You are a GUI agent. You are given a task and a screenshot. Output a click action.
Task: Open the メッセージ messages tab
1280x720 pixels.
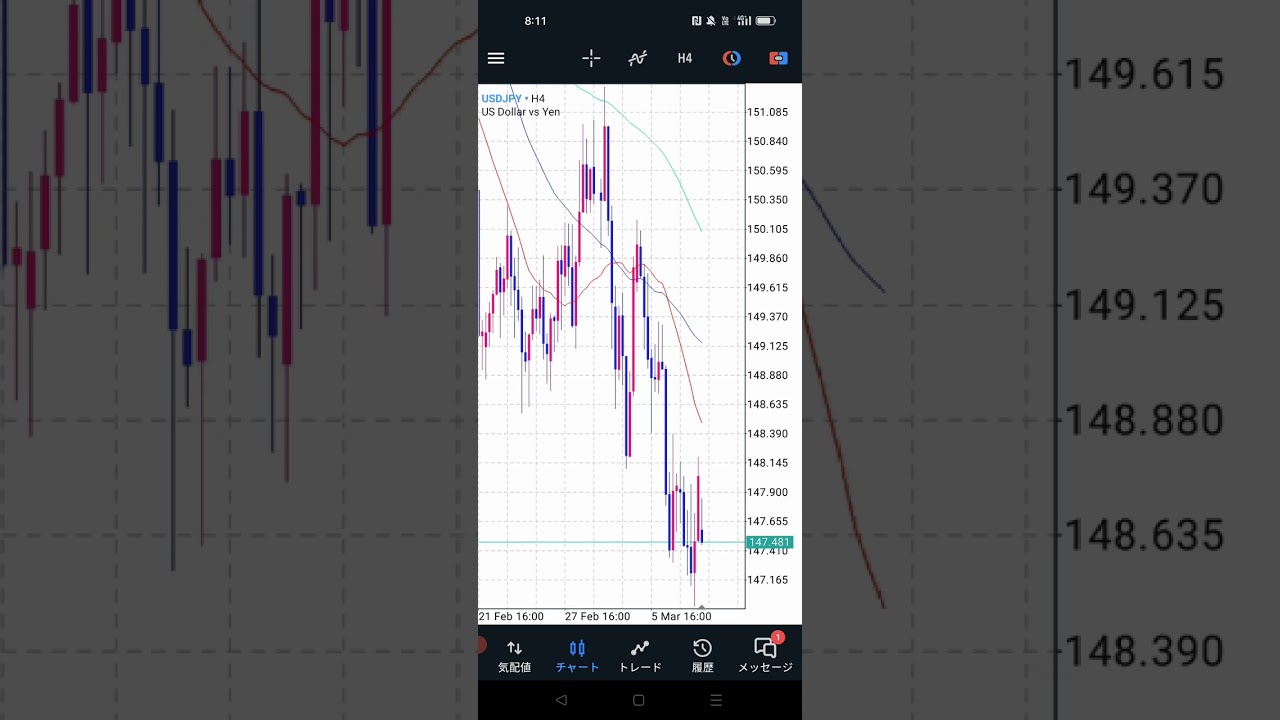pos(765,656)
